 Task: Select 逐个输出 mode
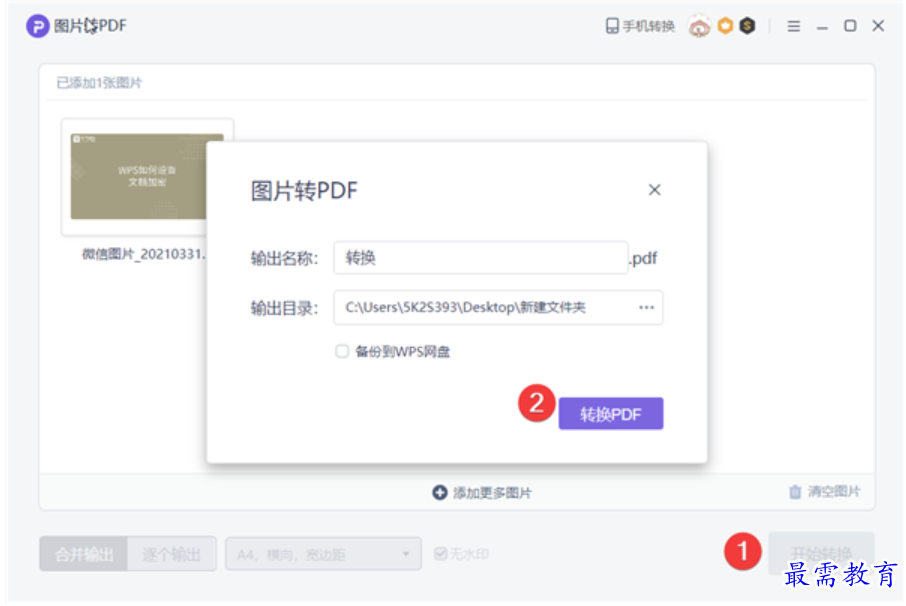(172, 554)
